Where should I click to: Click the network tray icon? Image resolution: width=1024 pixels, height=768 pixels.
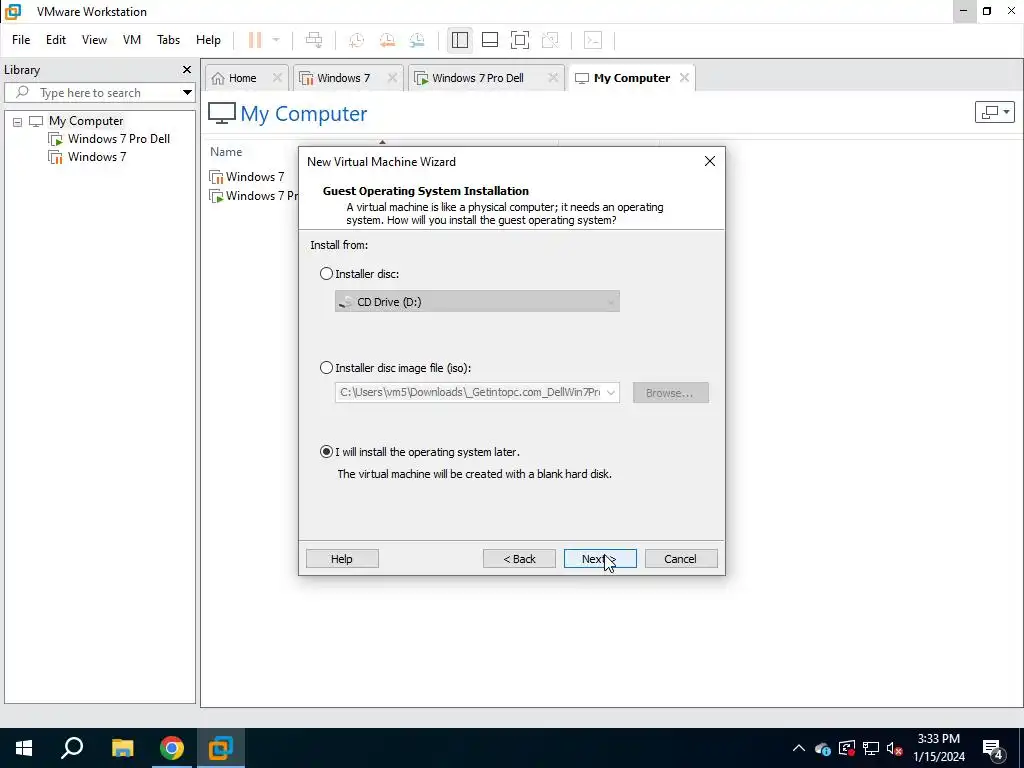871,748
